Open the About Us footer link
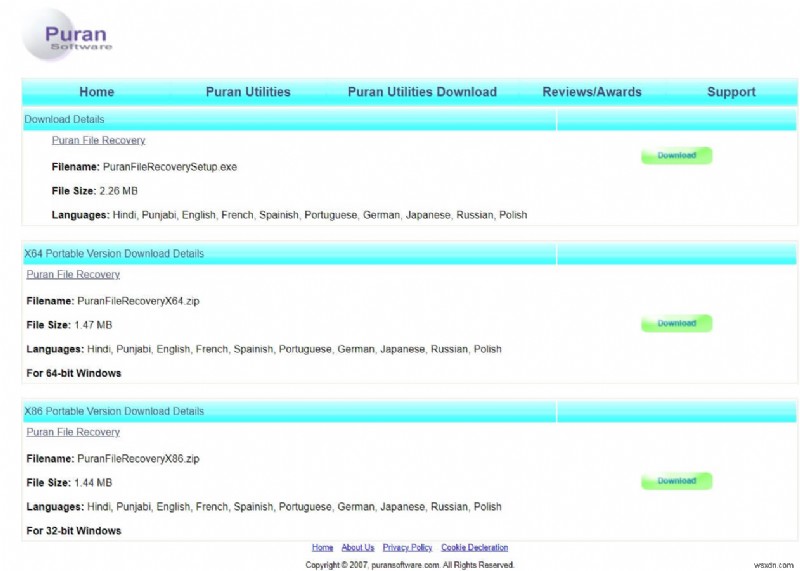The image size is (800, 571). [358, 548]
